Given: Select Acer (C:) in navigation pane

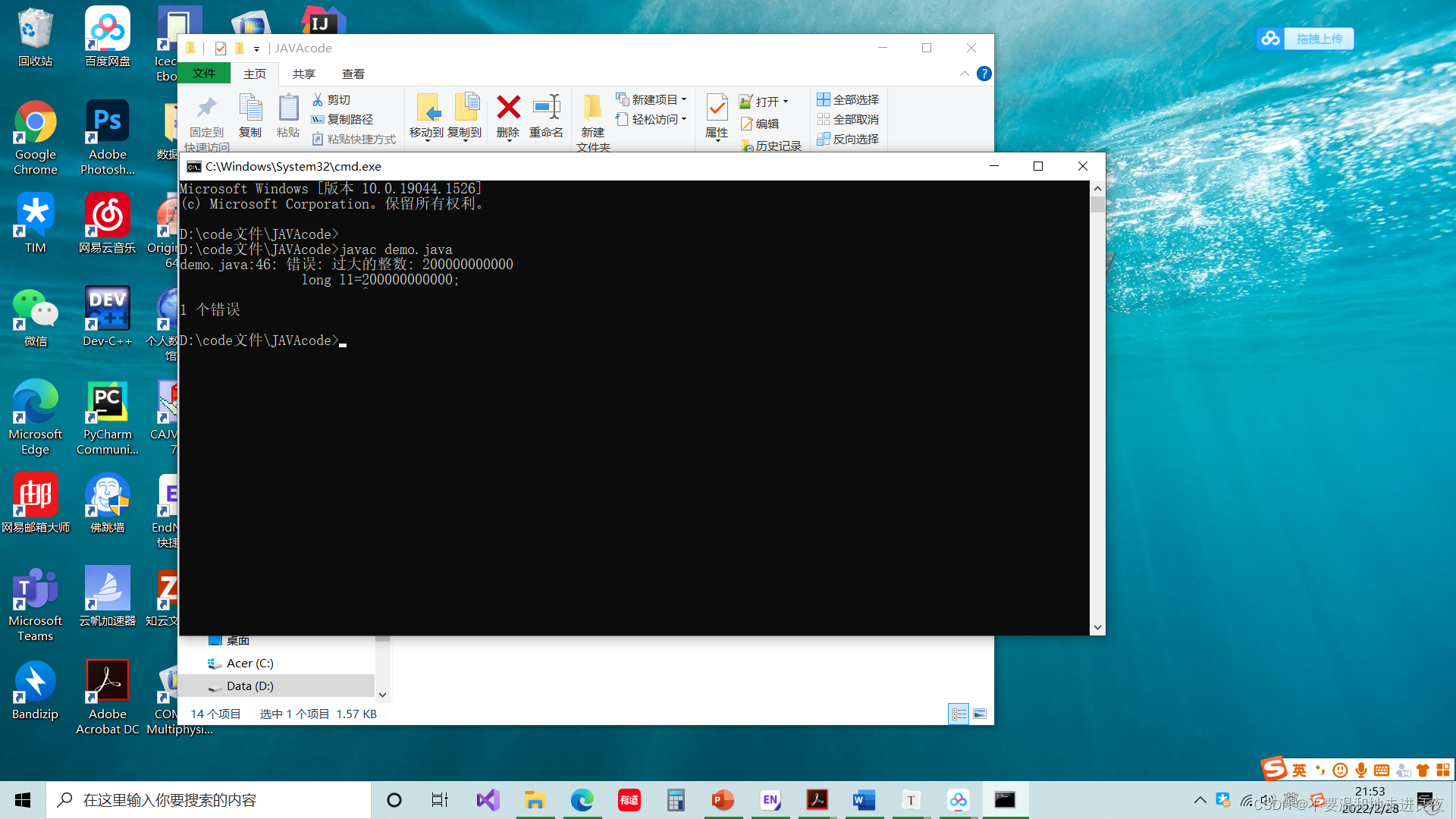Looking at the screenshot, I should [x=249, y=664].
